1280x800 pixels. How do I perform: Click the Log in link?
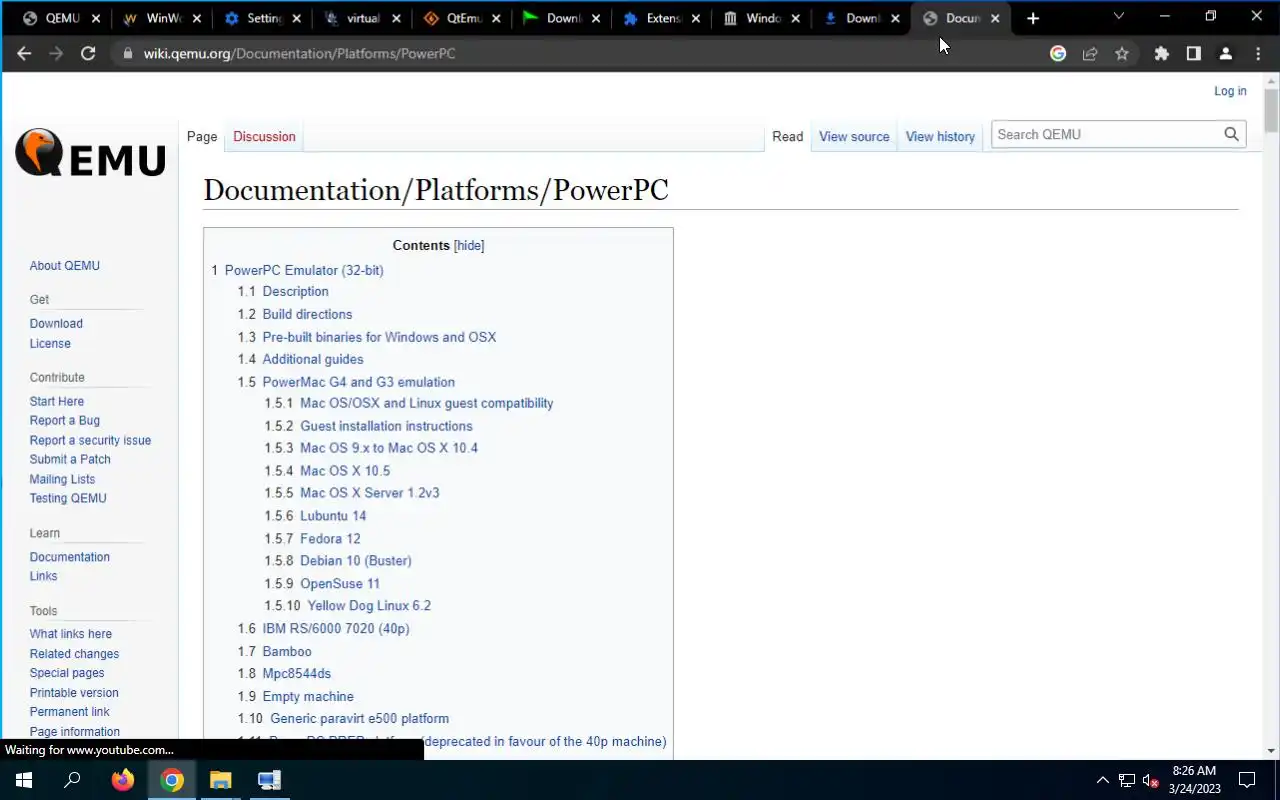(1230, 91)
